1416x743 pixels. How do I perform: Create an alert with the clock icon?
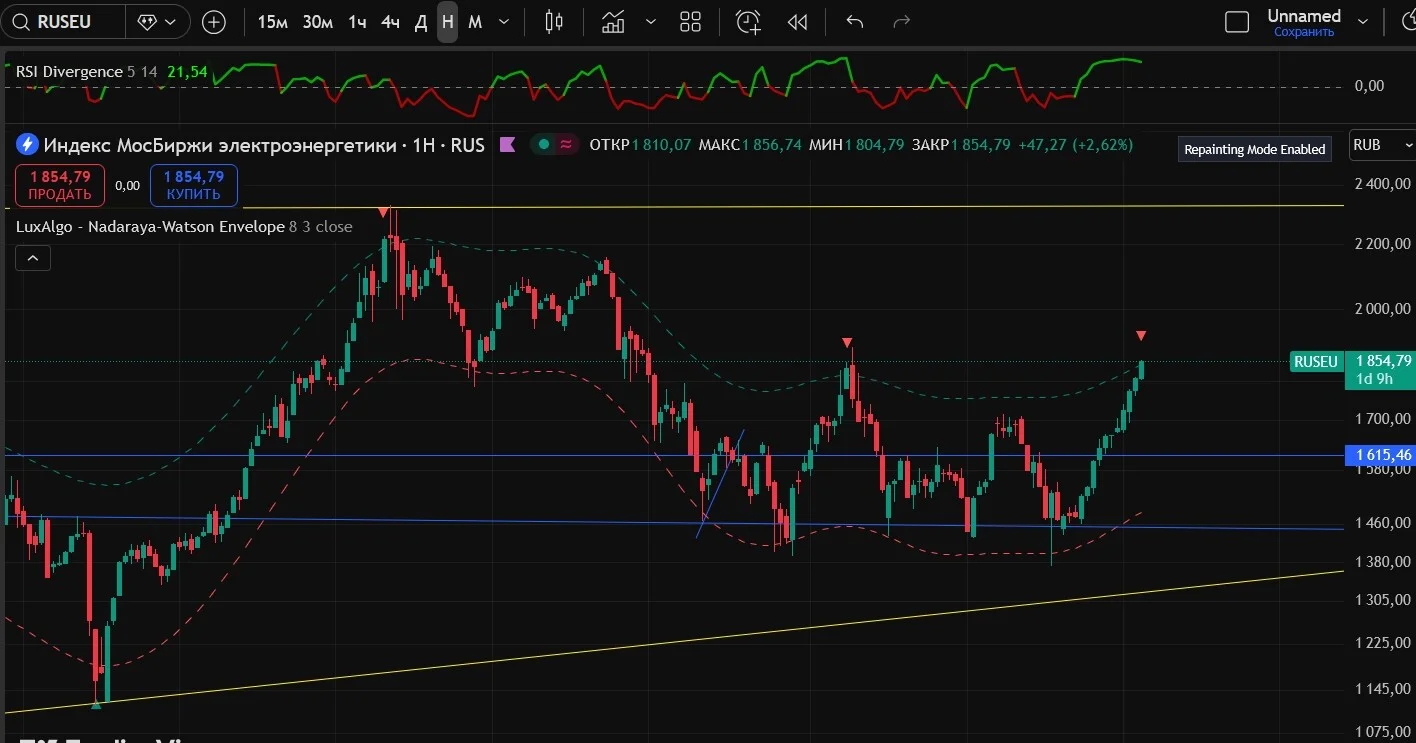[x=748, y=21]
